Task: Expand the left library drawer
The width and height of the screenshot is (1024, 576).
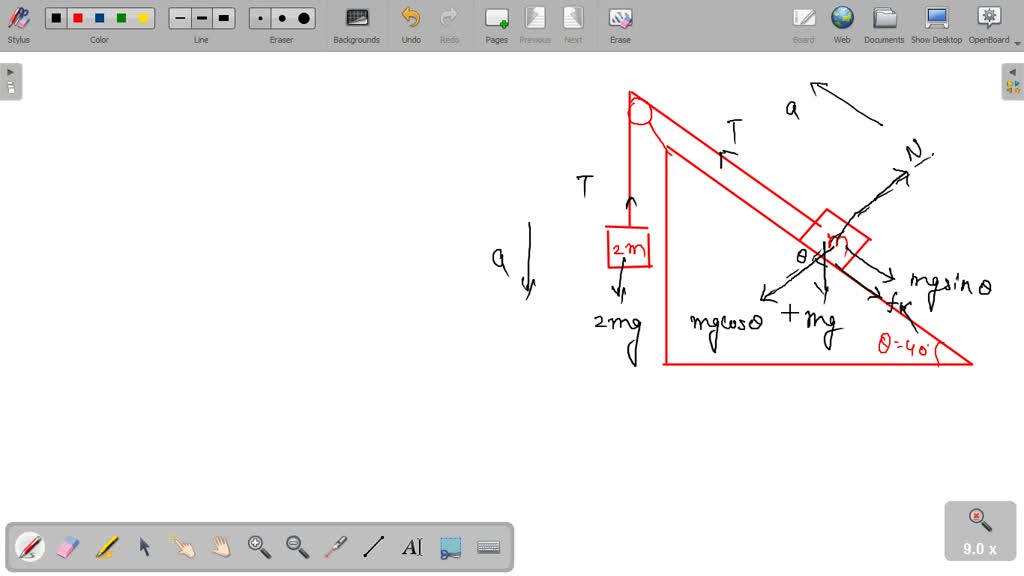Action: (x=10, y=80)
